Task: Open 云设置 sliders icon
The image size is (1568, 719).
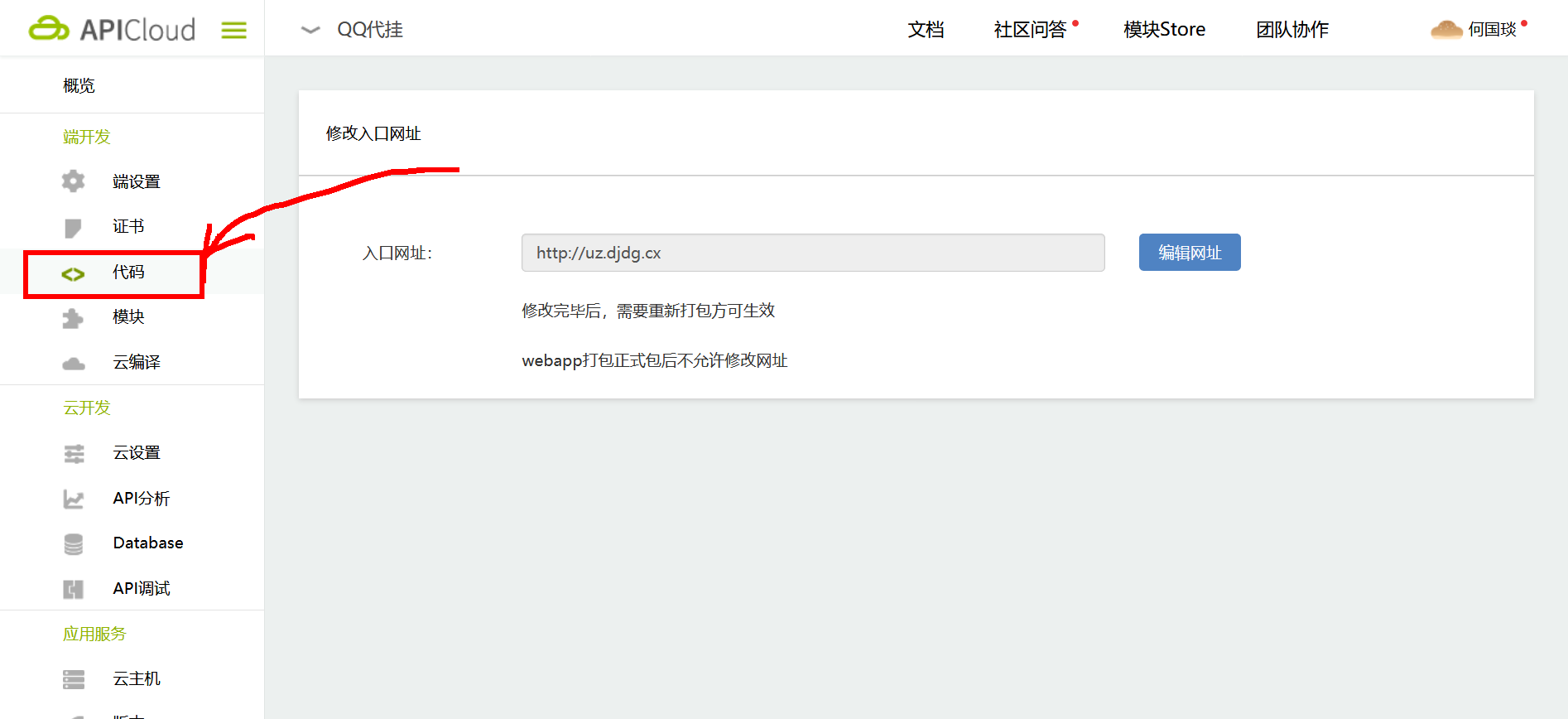Action: click(74, 454)
